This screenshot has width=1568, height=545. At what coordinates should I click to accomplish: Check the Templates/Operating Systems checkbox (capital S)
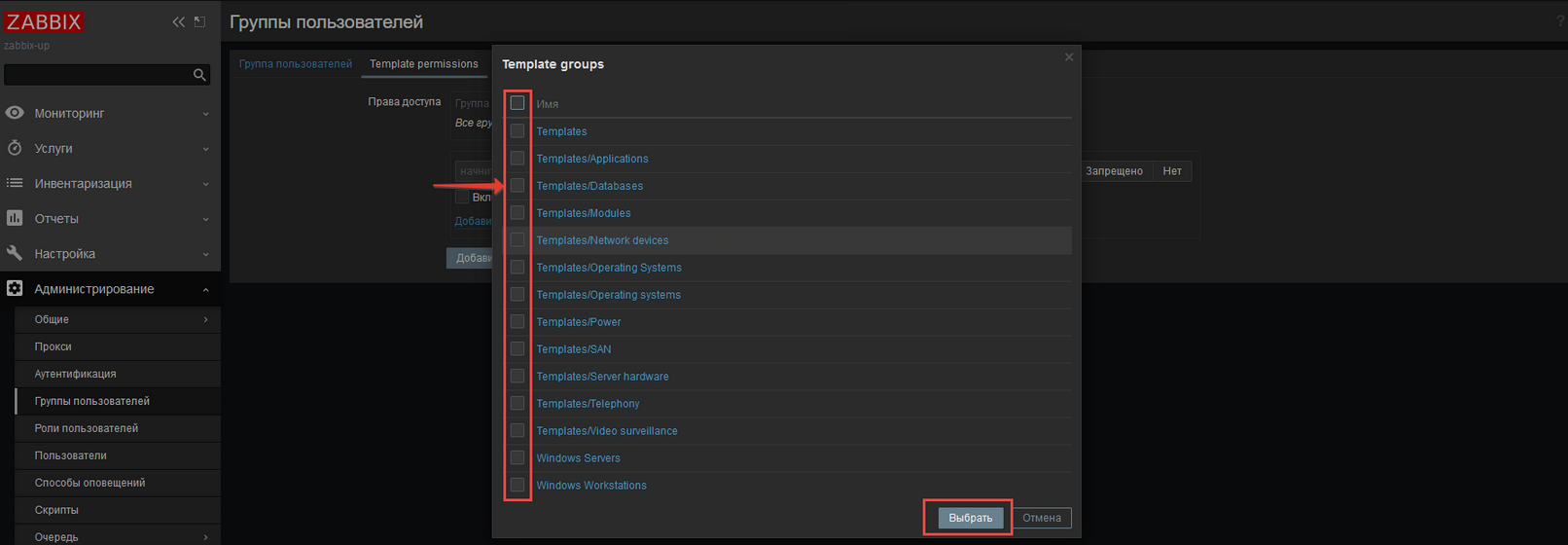point(517,267)
